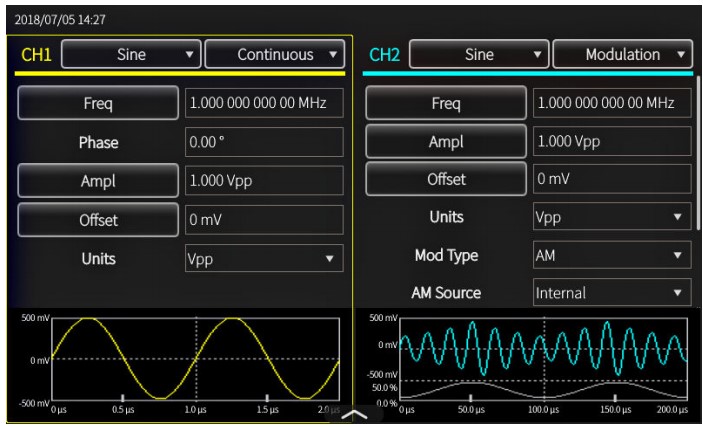Select the CH2 offset field 0 mV
Image resolution: width=703 pixels, height=426 pixels.
coord(612,179)
